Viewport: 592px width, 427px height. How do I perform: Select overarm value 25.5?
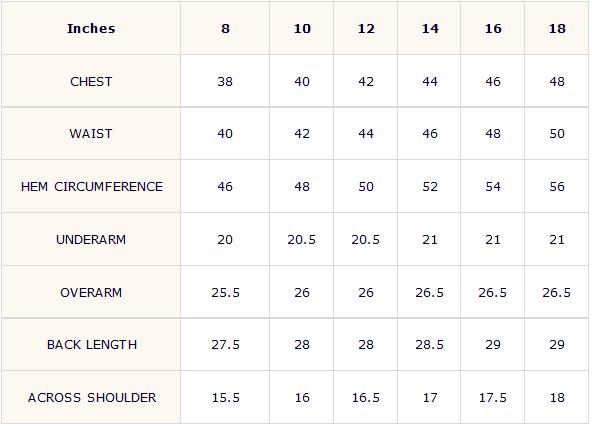pos(225,293)
